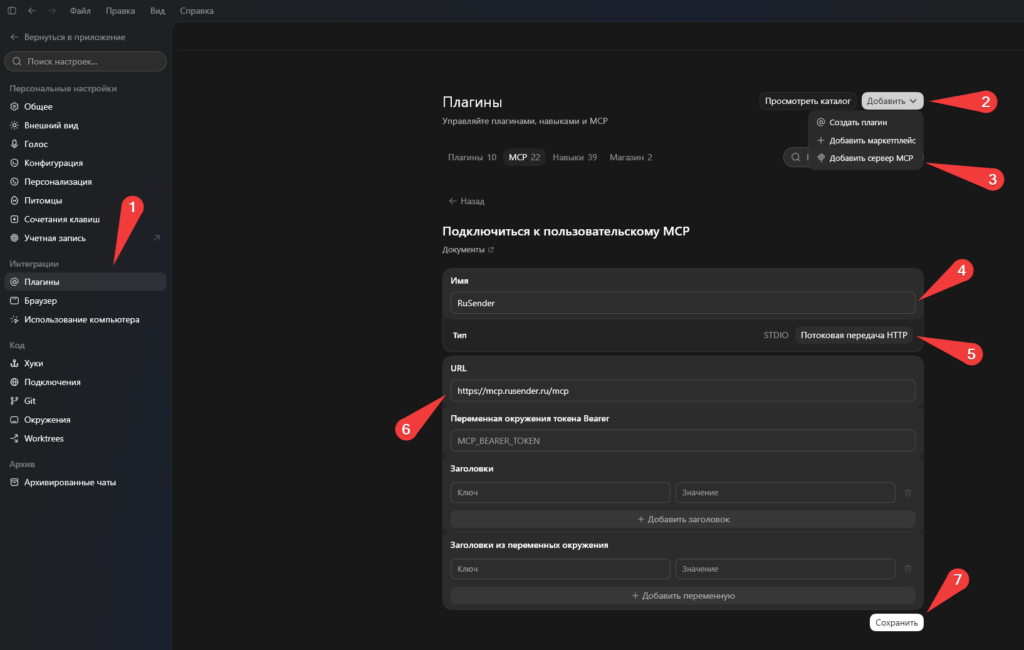
Task: Click Добавить заголовок button
Action: coord(682,519)
